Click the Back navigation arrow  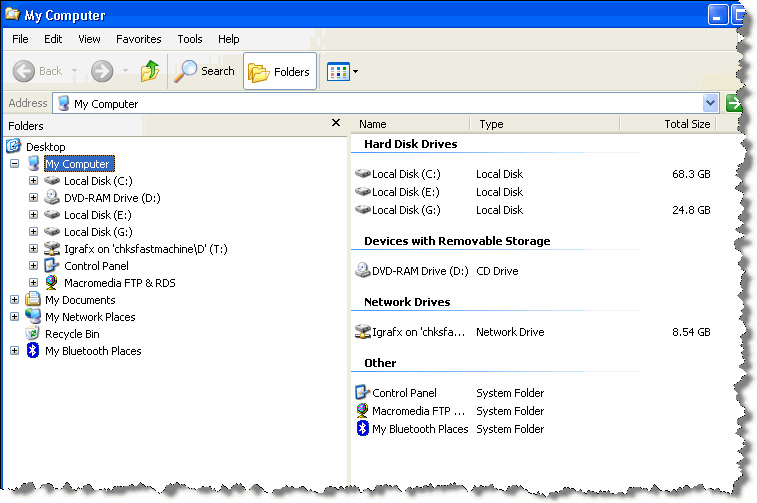(x=23, y=71)
